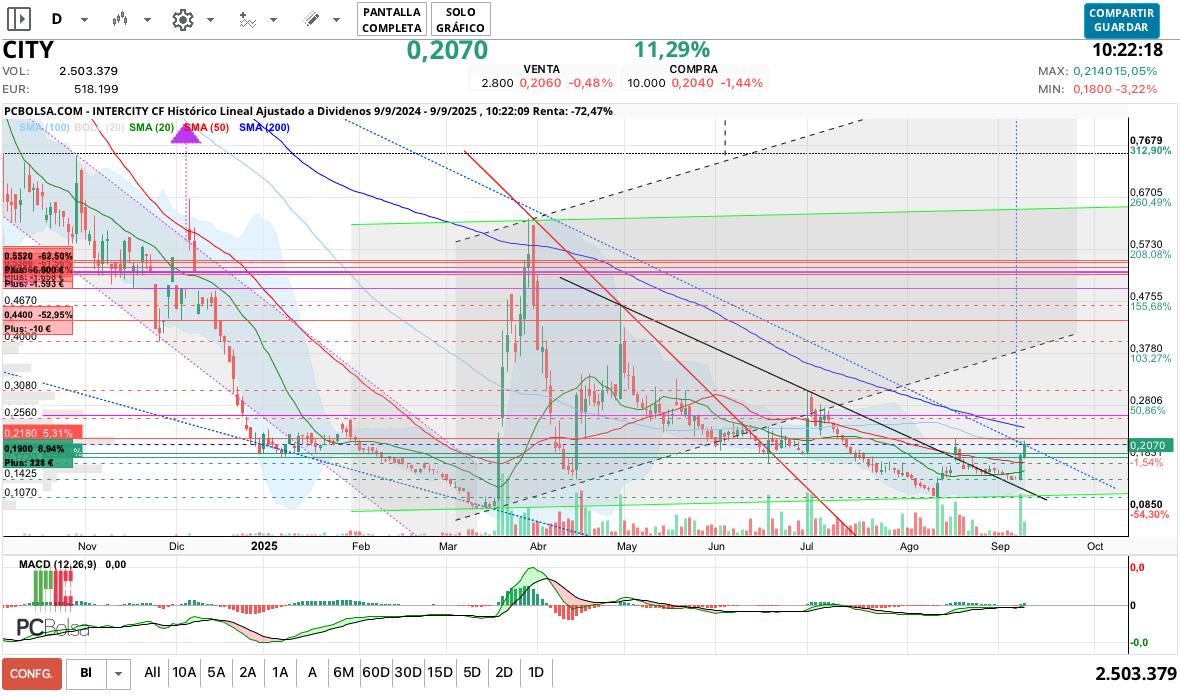This screenshot has height=696, width=1180.
Task: Click the BI selector box
Action: [86, 673]
